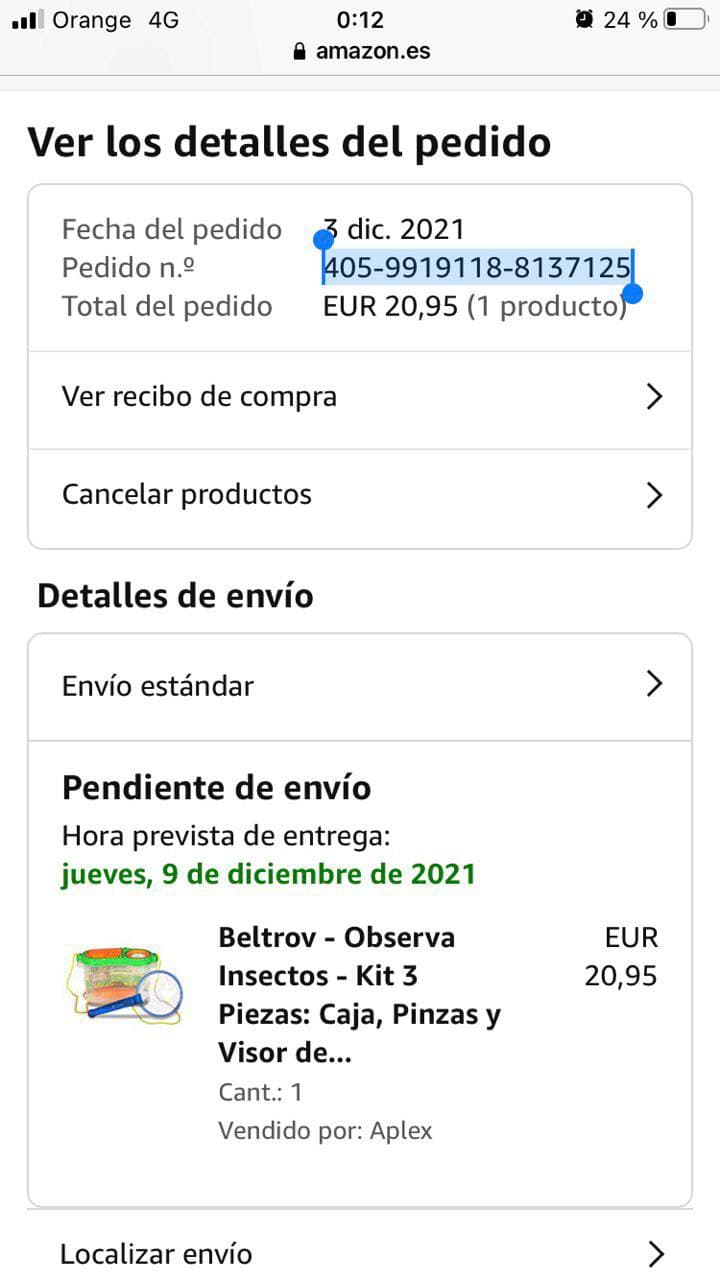Tap Localizar envío row

pos(156,1254)
